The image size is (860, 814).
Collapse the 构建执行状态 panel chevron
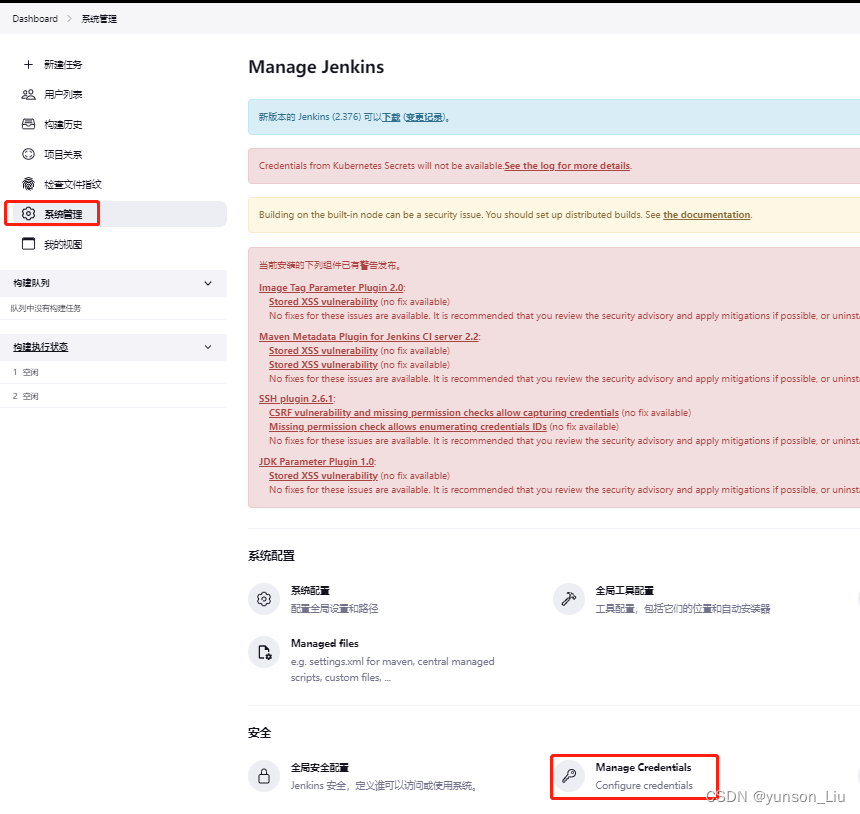208,347
